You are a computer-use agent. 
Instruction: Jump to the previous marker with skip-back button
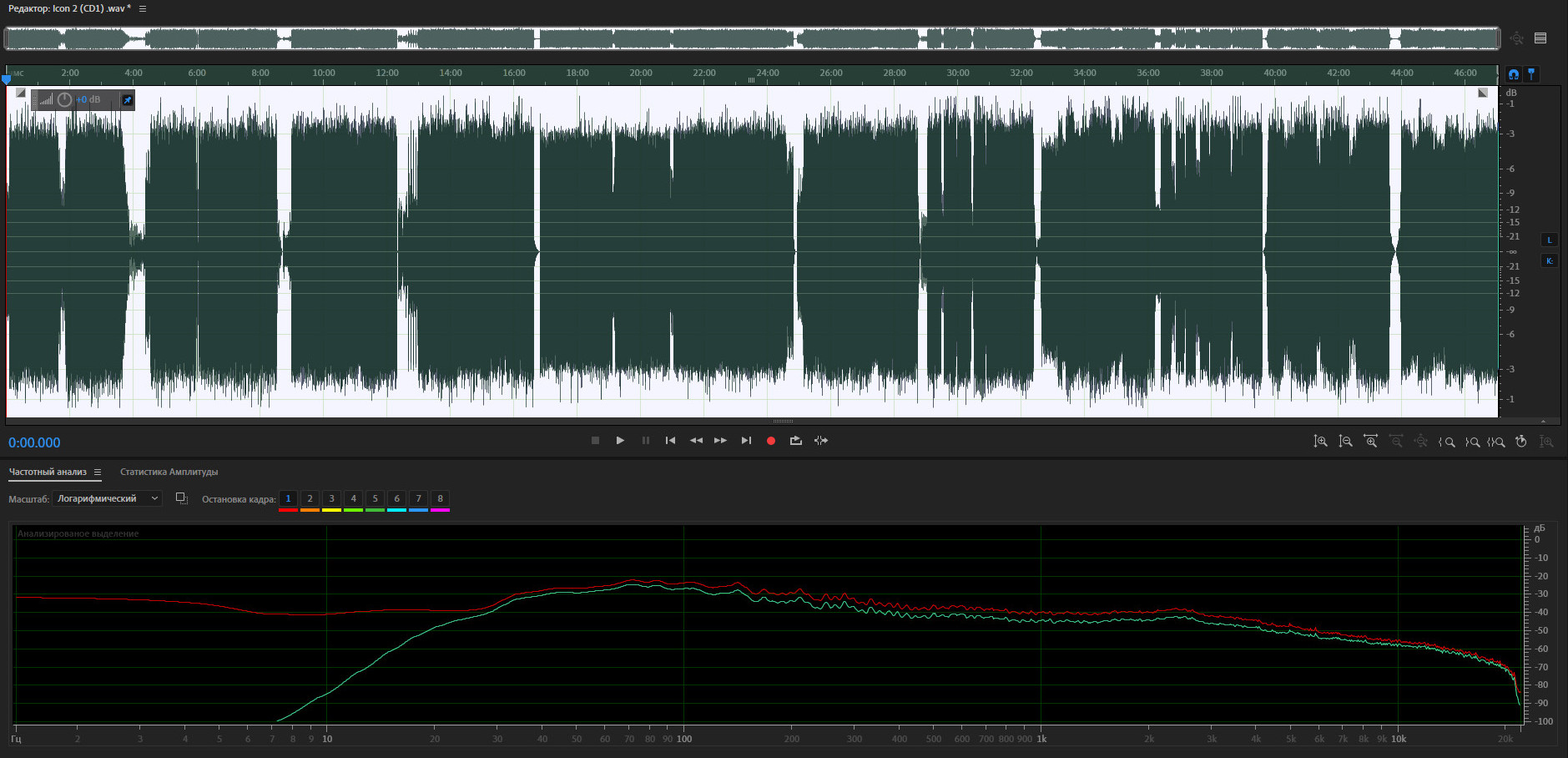670,441
